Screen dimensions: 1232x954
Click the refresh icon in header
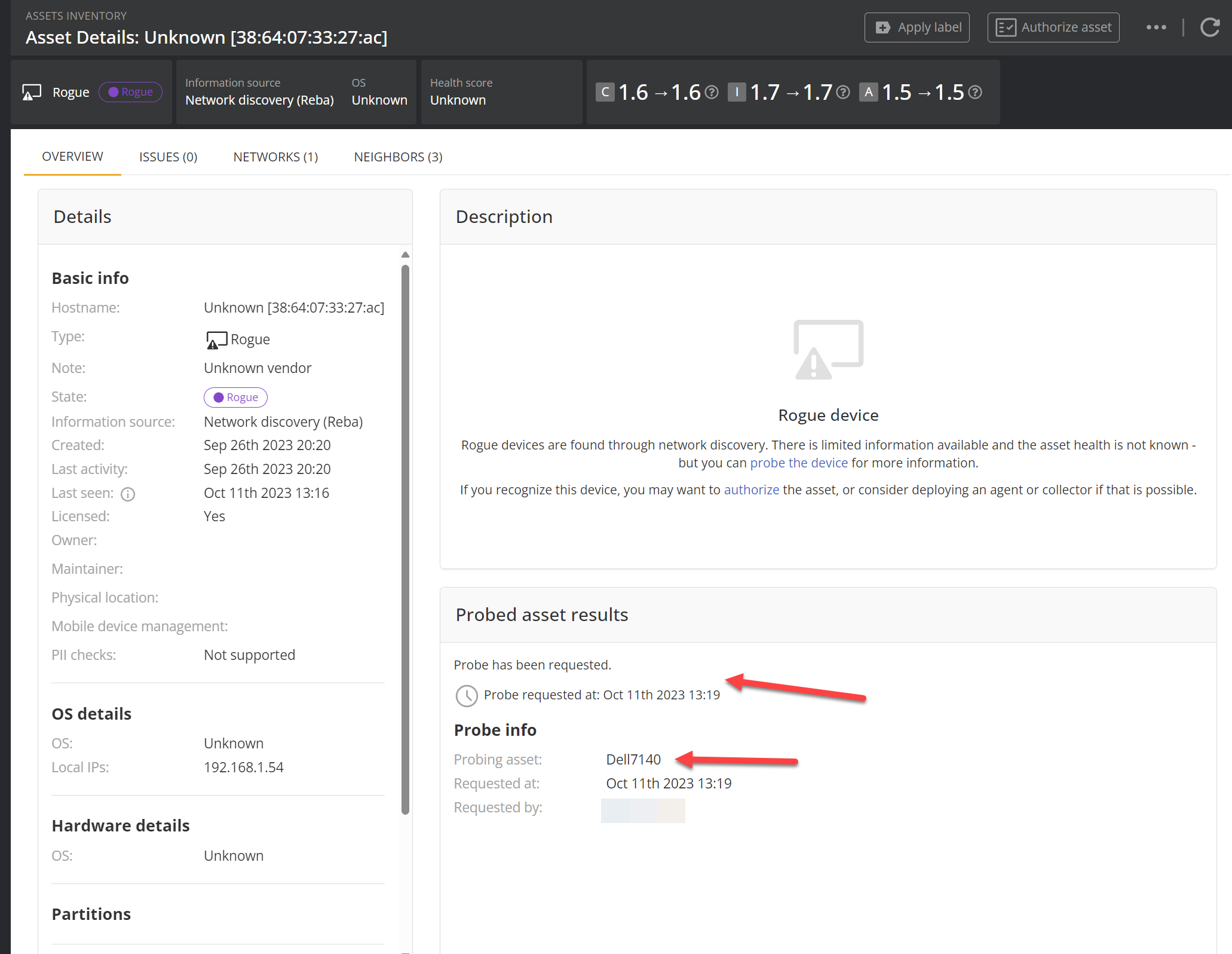pyautogui.click(x=1209, y=27)
